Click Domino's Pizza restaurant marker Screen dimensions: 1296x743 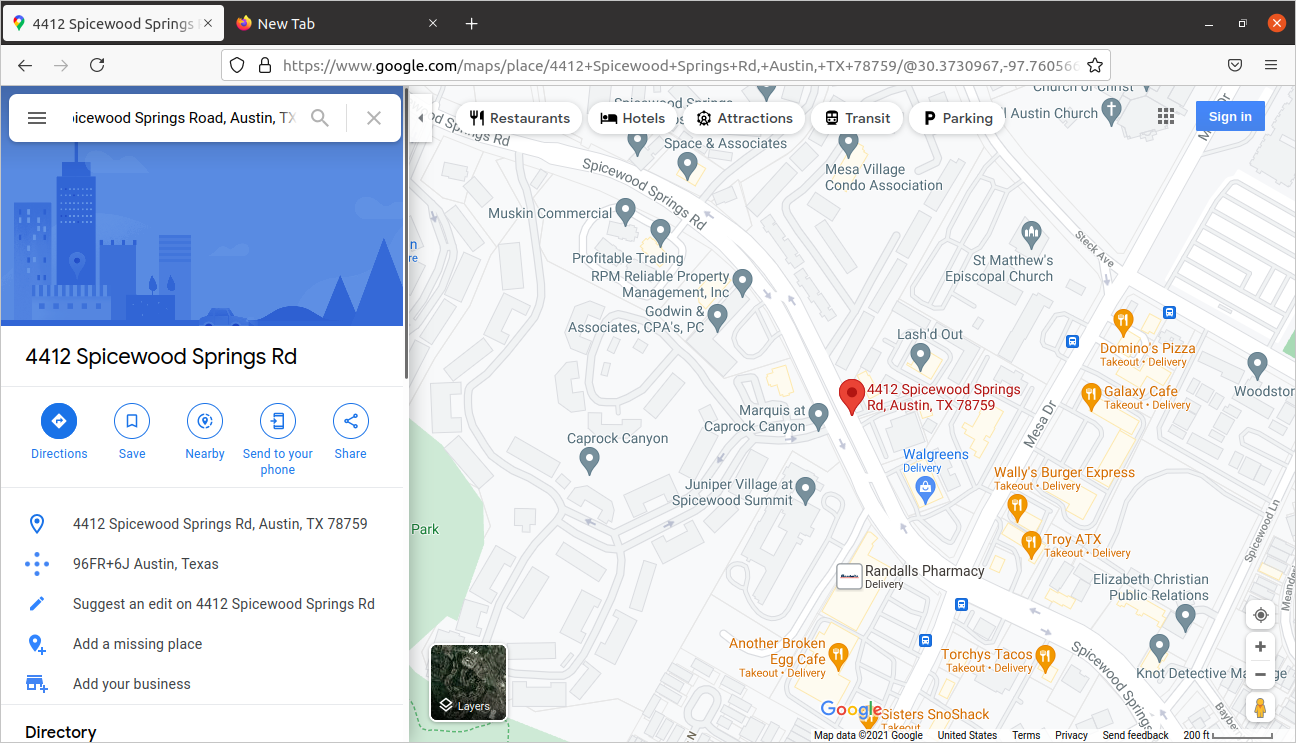click(x=1123, y=323)
